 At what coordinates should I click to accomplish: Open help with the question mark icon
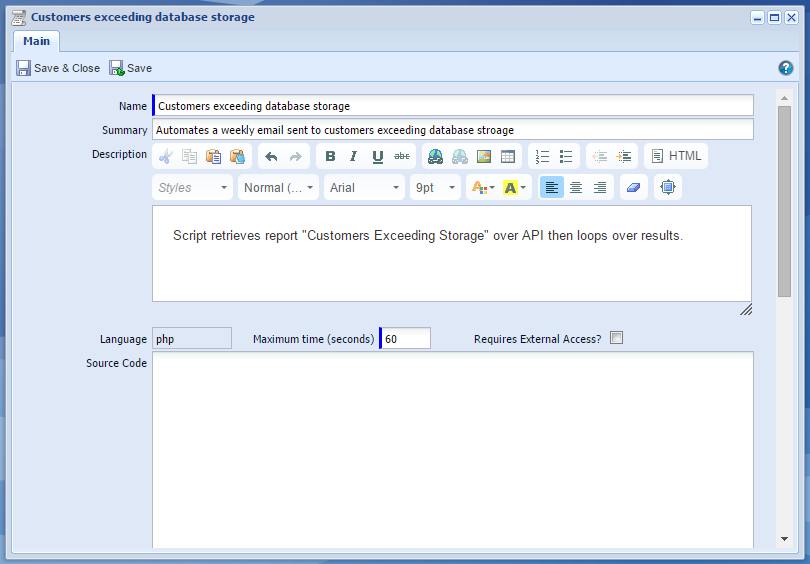[x=786, y=68]
